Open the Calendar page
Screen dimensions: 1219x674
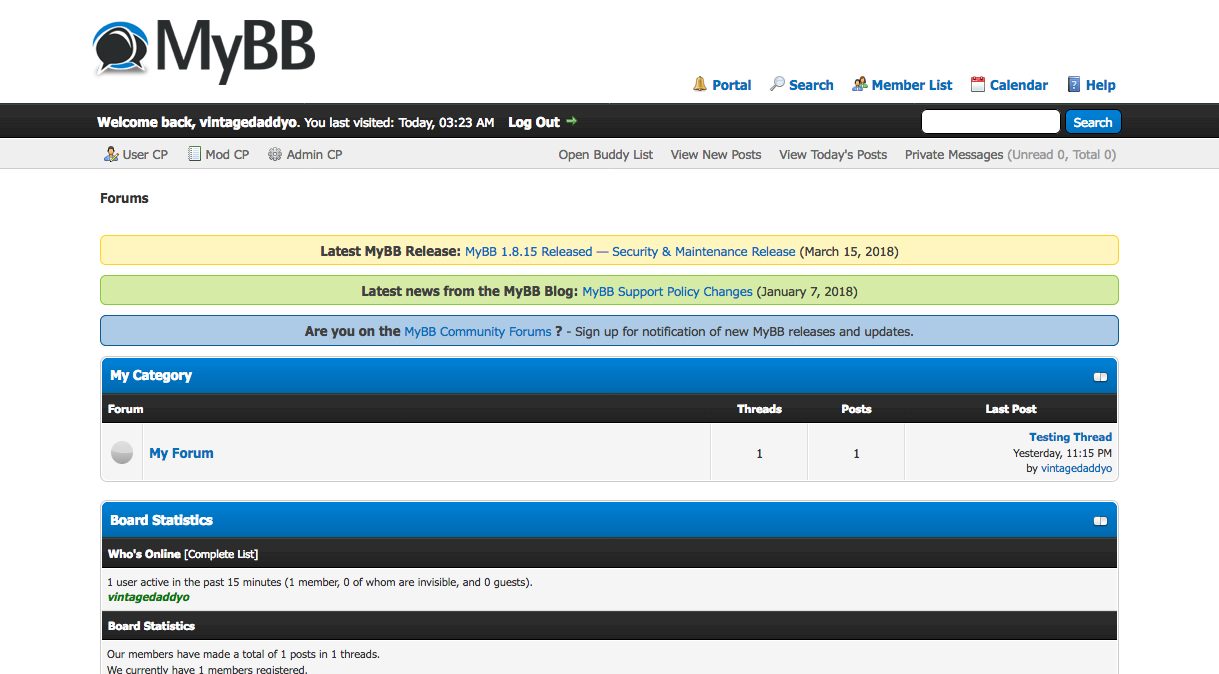point(1019,85)
